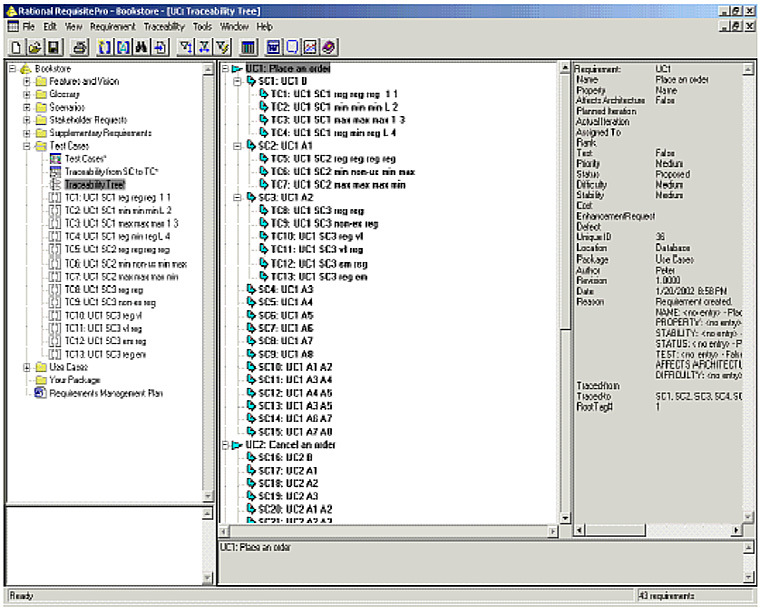Expand the Supplementary Requirements folder

pos(27,133)
